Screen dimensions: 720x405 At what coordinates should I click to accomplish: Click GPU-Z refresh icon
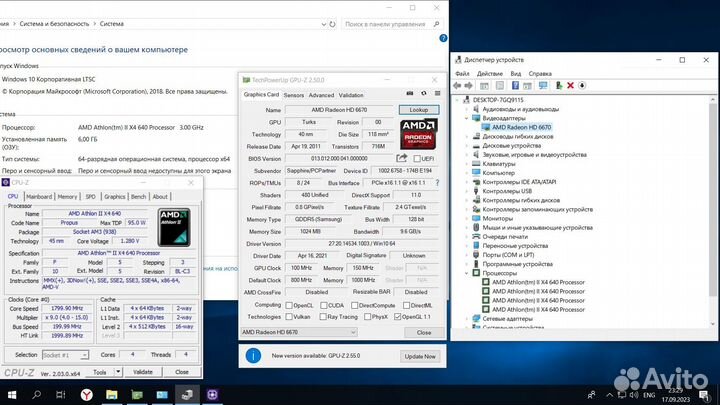(423, 94)
